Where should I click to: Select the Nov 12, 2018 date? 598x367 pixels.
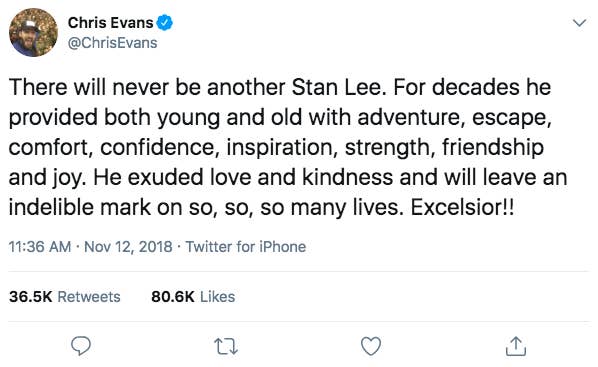(x=128, y=247)
